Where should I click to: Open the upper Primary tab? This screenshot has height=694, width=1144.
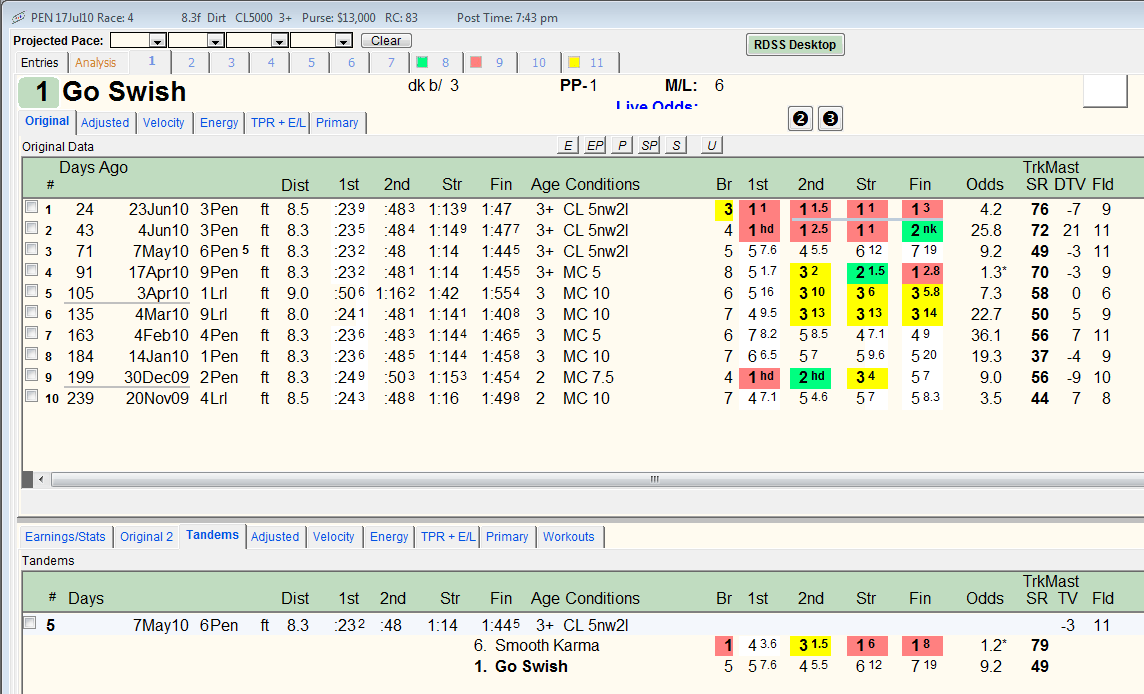pos(337,123)
